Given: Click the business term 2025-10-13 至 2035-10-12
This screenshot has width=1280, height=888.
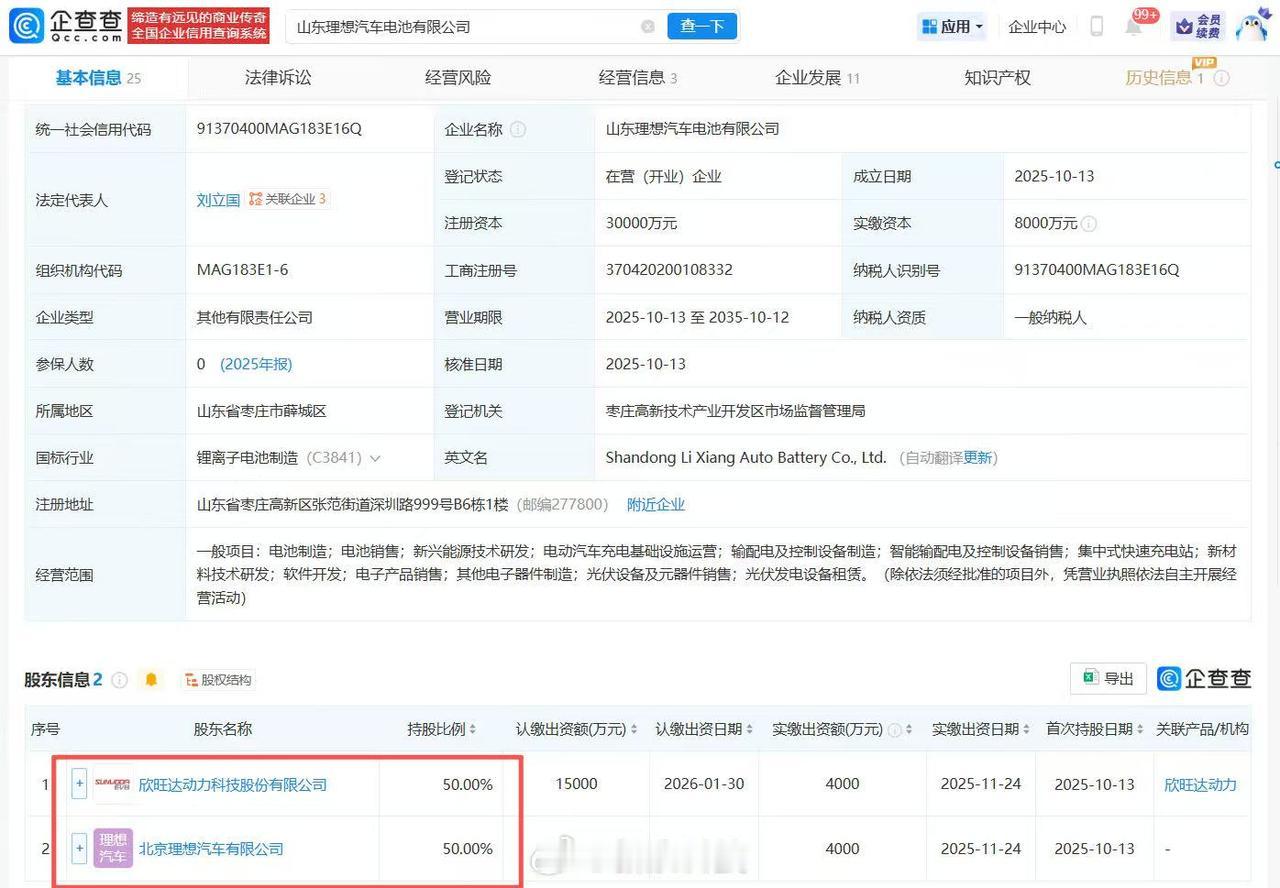Looking at the screenshot, I should (x=697, y=317).
